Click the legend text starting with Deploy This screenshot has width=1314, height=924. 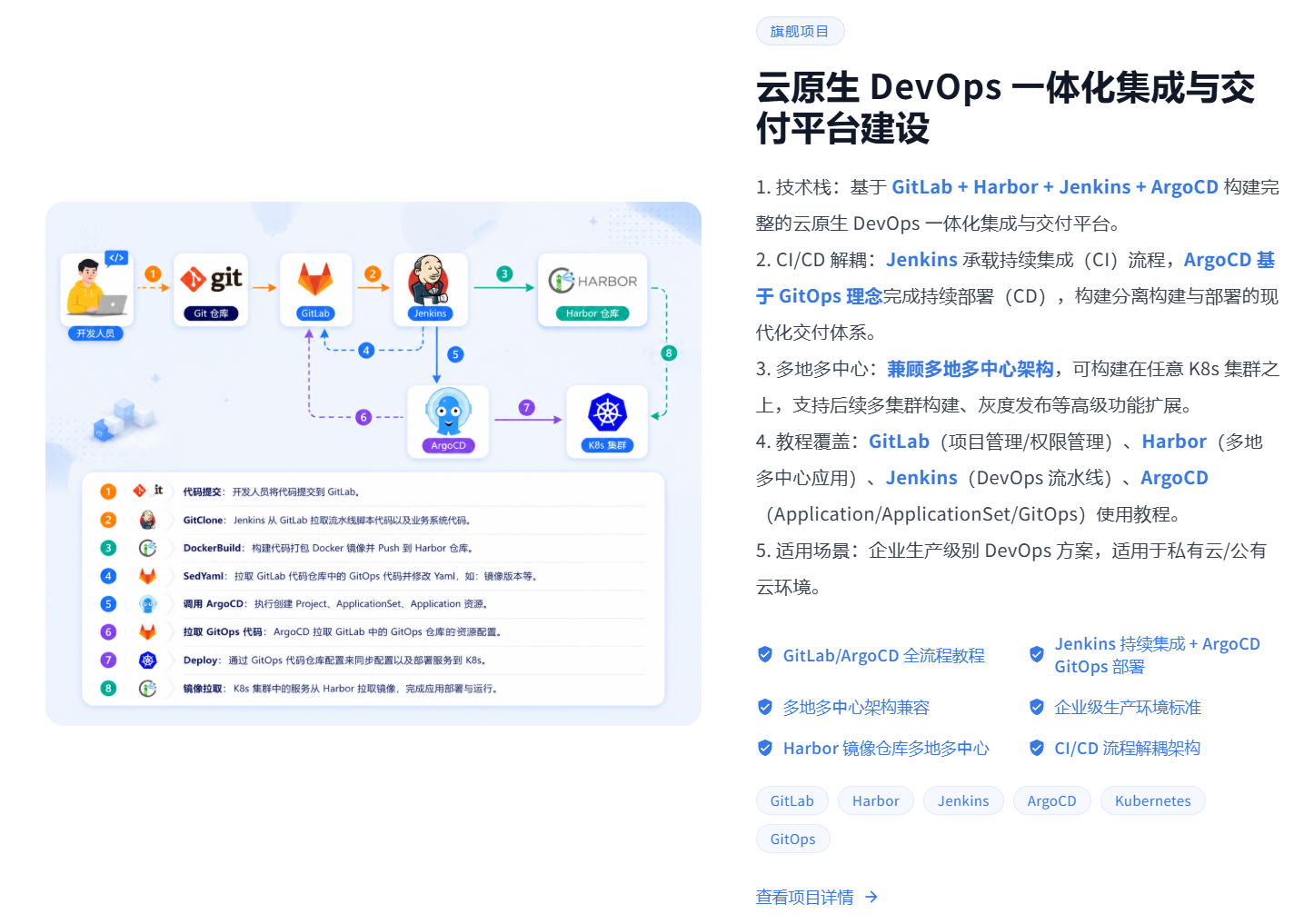(x=334, y=661)
